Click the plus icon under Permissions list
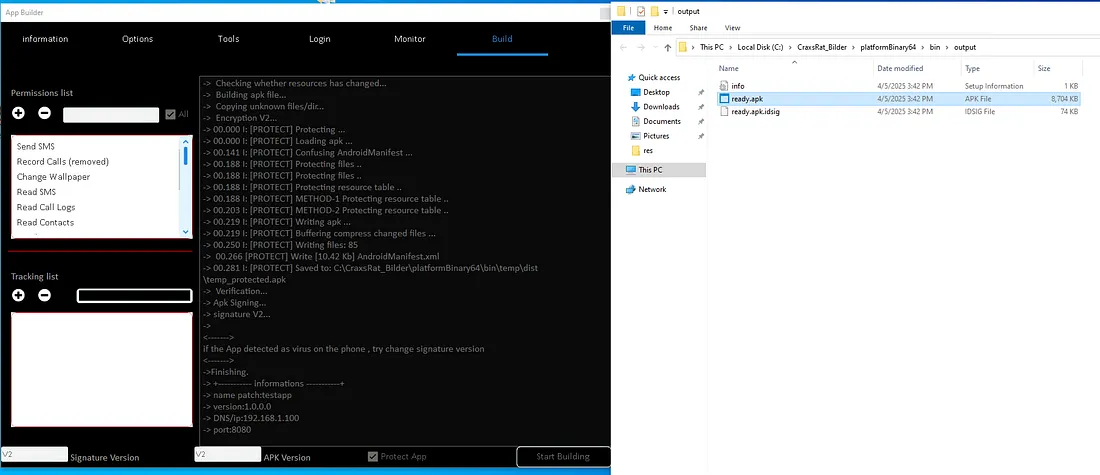The width and height of the screenshot is (1100, 475). pyautogui.click(x=19, y=114)
